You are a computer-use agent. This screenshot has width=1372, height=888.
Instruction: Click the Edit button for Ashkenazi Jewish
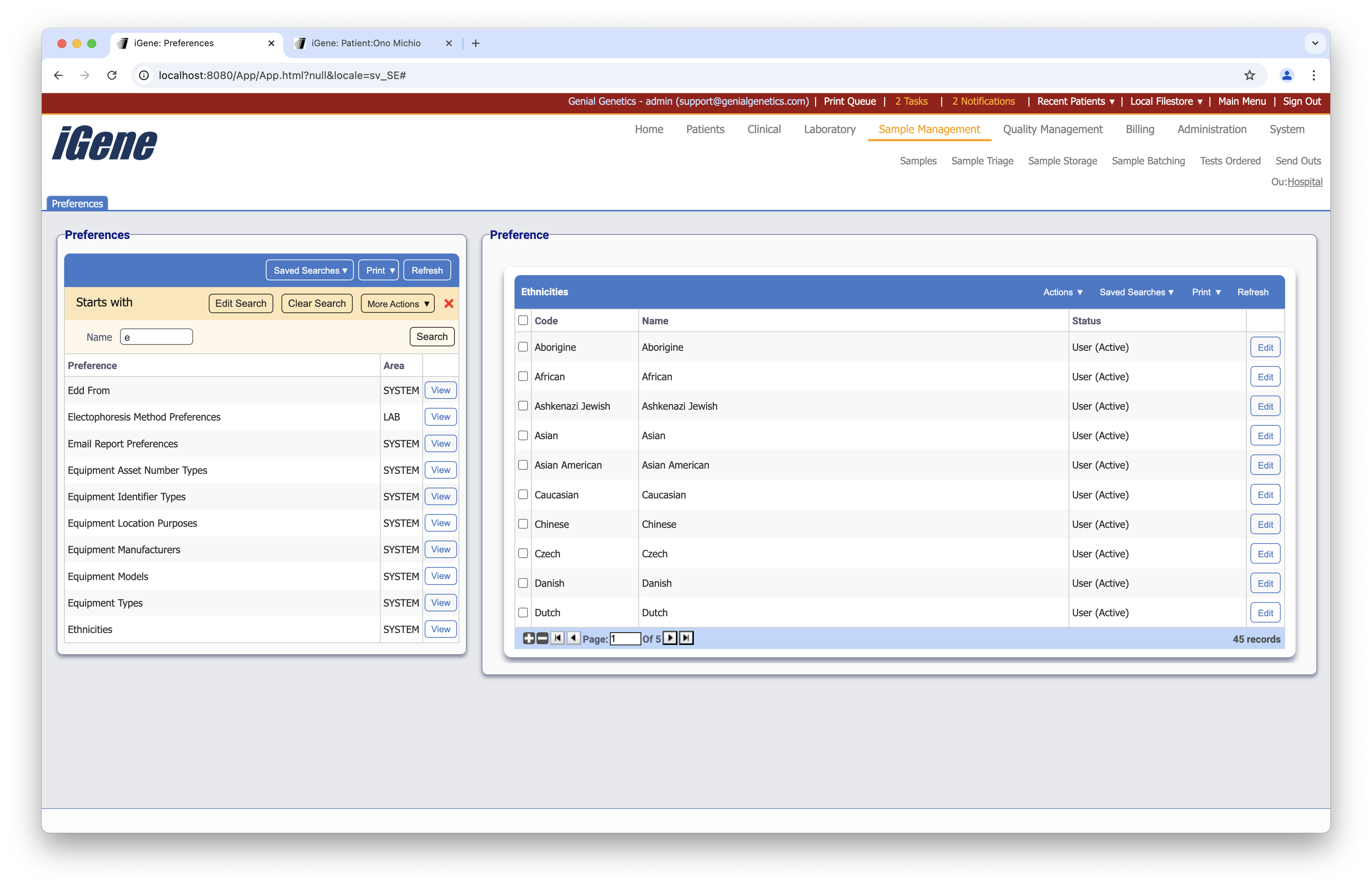pyautogui.click(x=1265, y=406)
